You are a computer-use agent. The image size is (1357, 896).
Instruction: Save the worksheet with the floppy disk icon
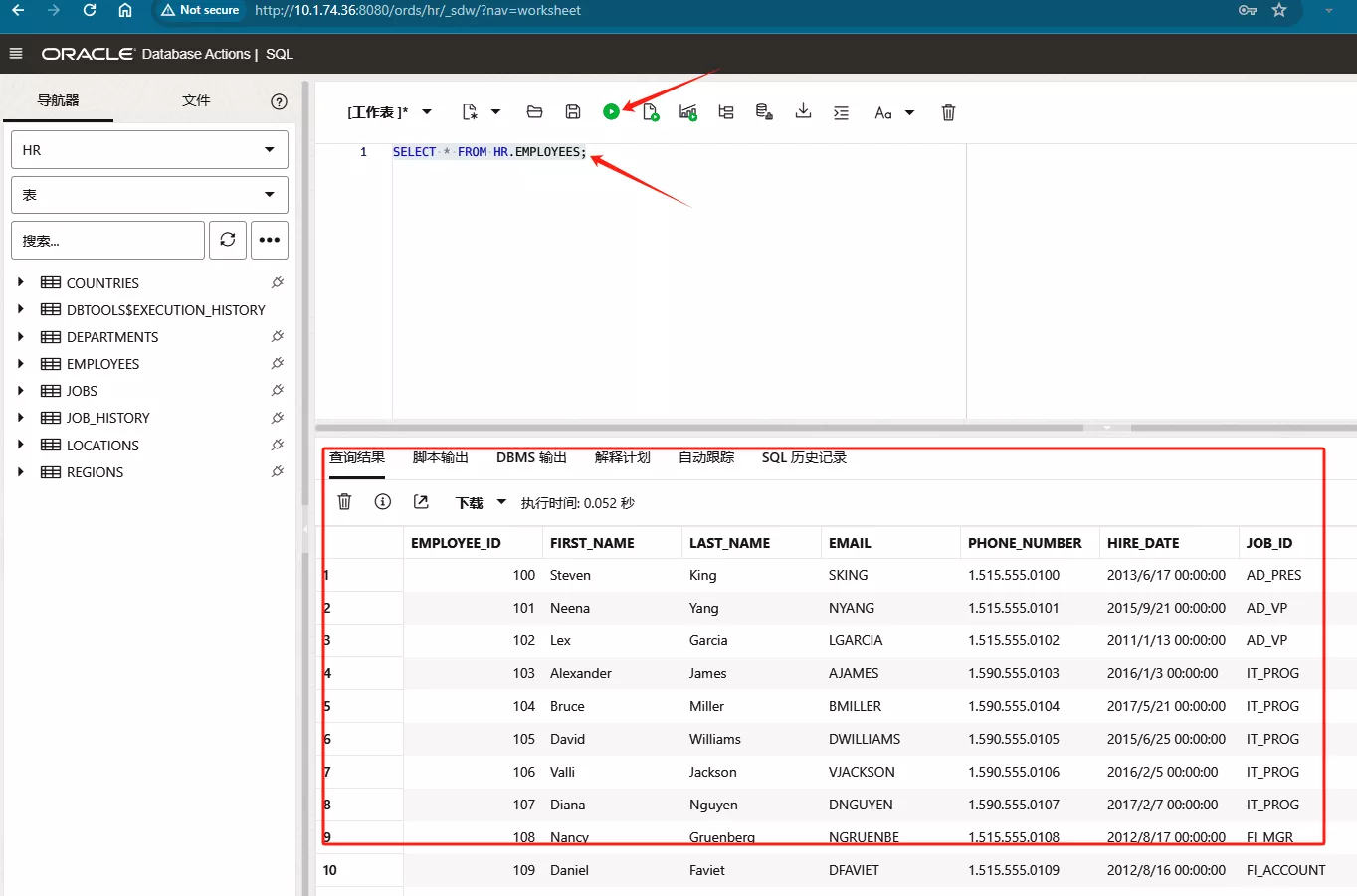tap(573, 112)
